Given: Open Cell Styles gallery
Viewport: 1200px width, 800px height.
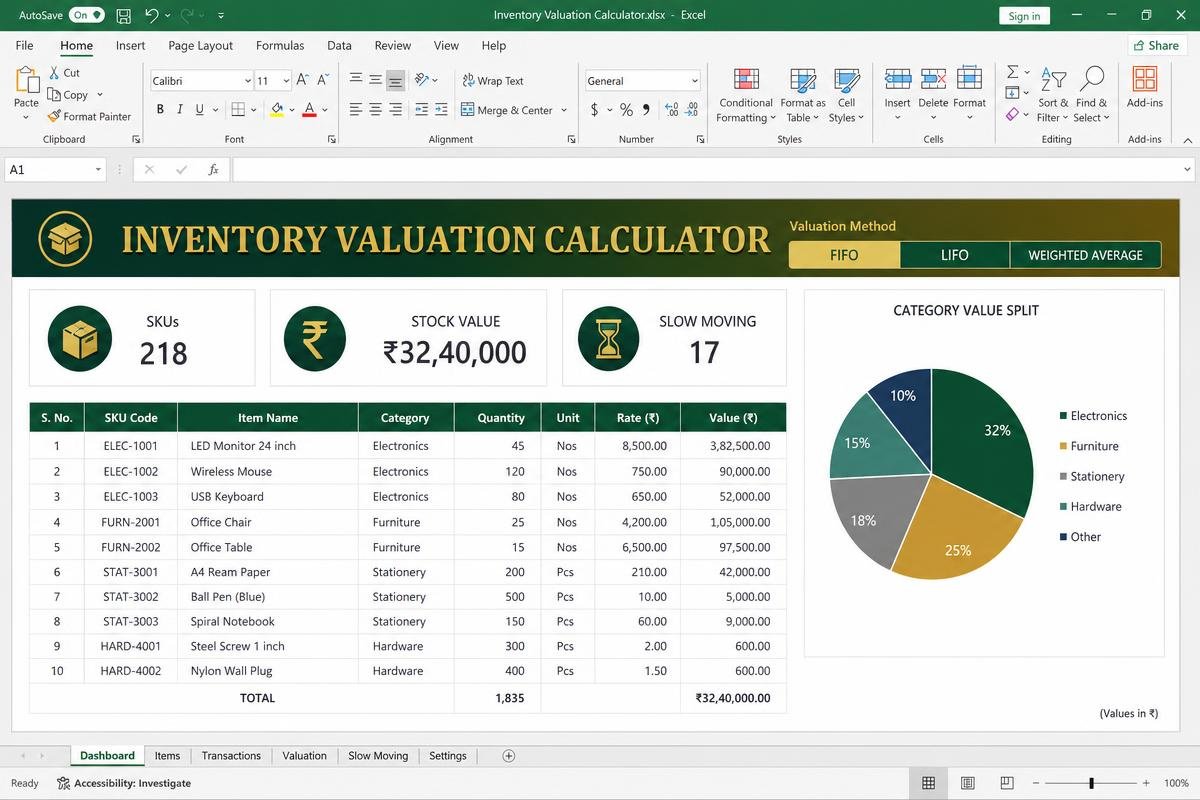Looking at the screenshot, I should coord(846,95).
